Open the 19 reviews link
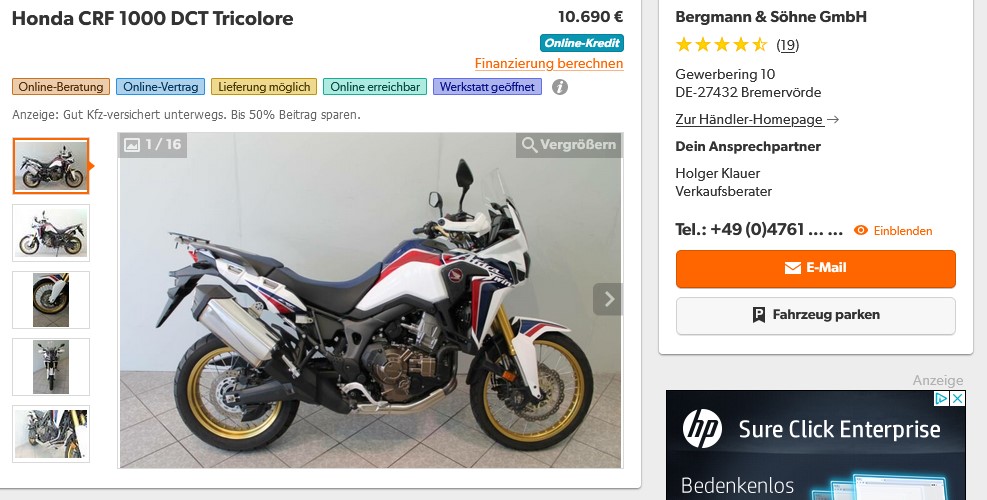The image size is (987, 500). tap(787, 45)
